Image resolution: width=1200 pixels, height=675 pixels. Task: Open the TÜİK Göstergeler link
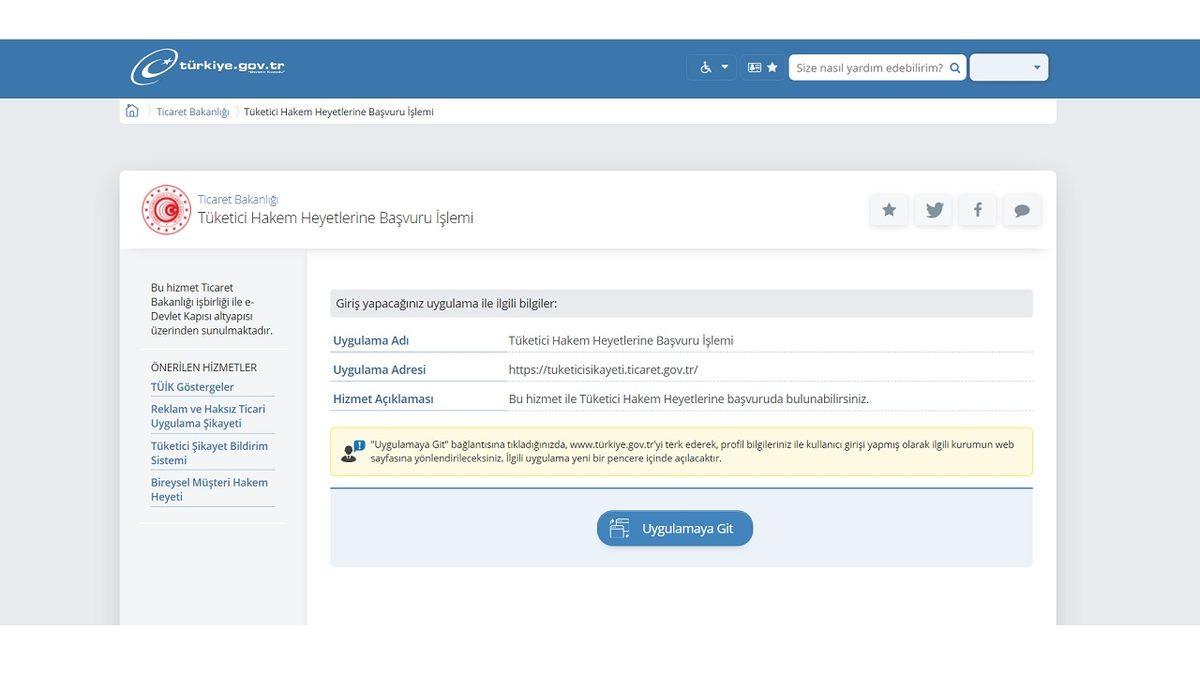[190, 387]
